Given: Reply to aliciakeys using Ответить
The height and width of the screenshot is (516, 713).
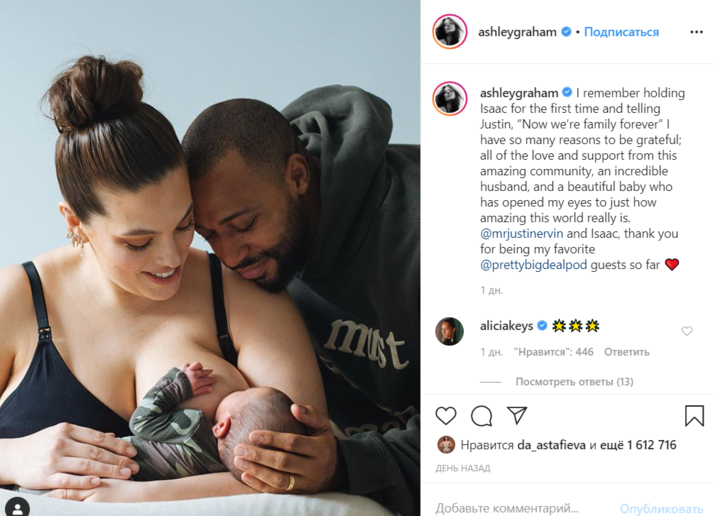Looking at the screenshot, I should (x=626, y=352).
